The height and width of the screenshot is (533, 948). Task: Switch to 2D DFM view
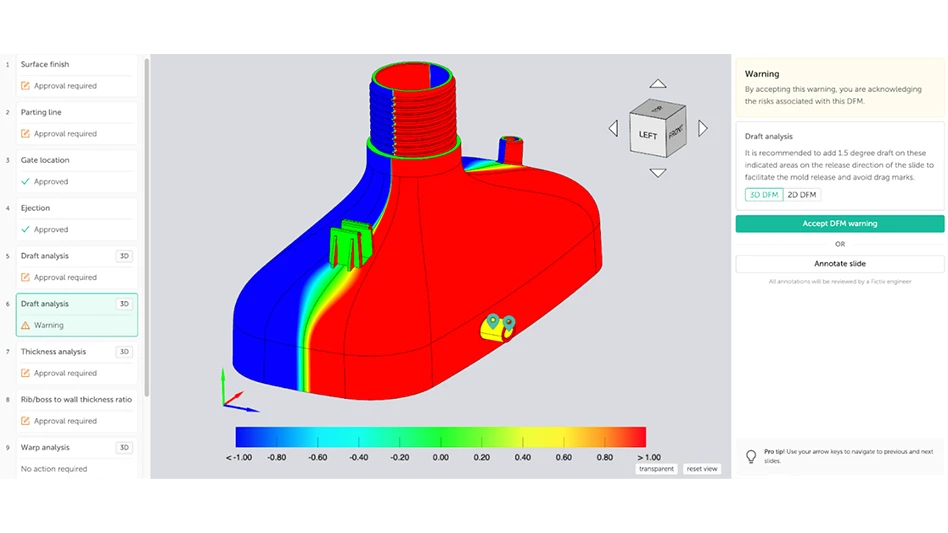pyautogui.click(x=801, y=195)
